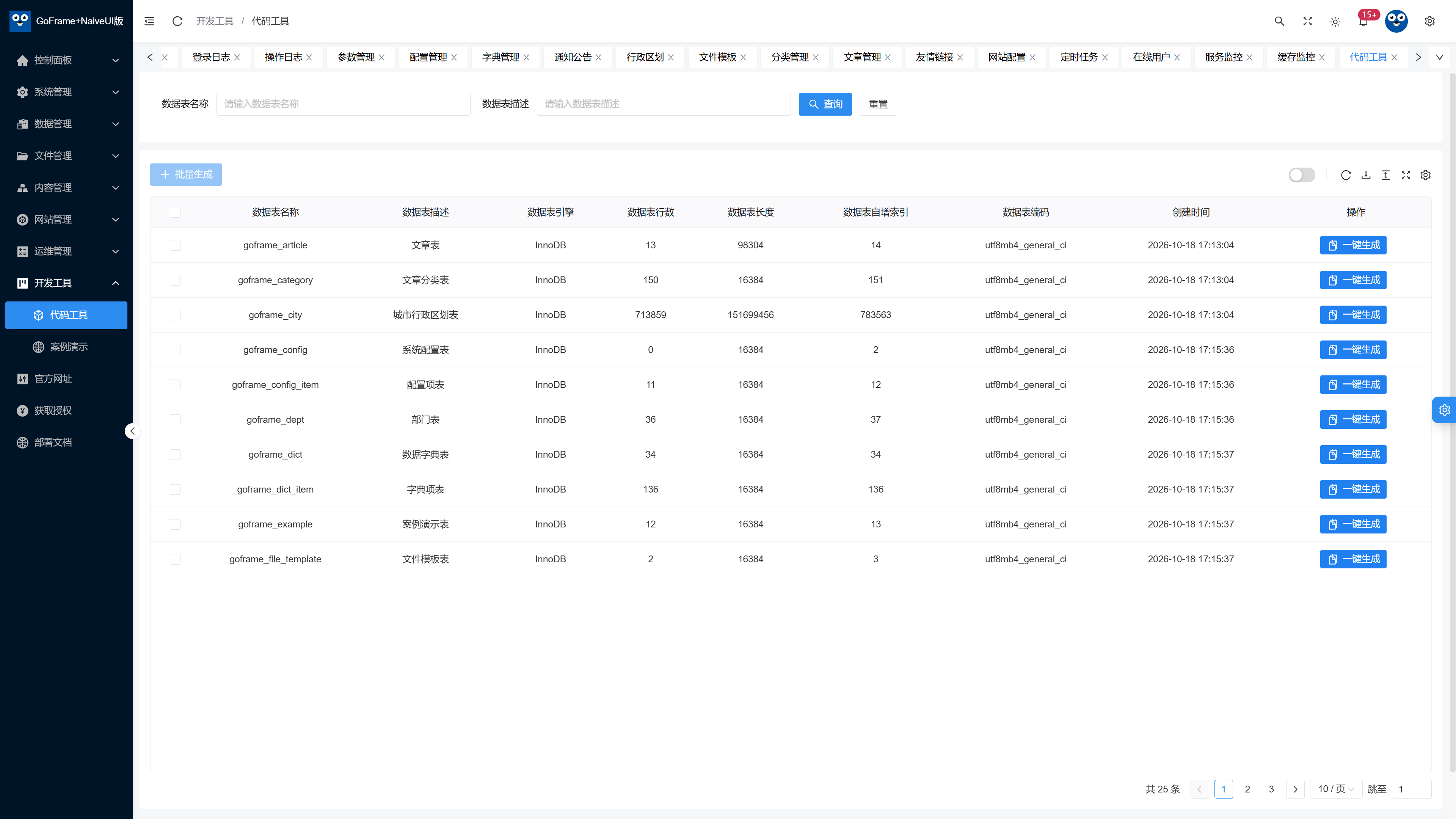1456x819 pixels.
Task: Open header settings gear icon
Action: 1429,21
